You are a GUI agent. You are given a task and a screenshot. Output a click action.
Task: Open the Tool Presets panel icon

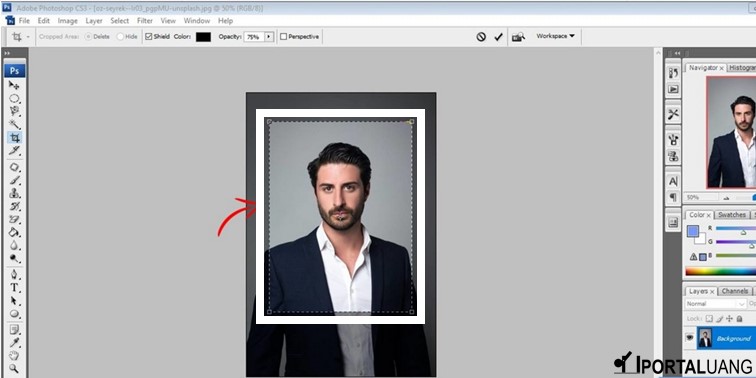pyautogui.click(x=673, y=114)
